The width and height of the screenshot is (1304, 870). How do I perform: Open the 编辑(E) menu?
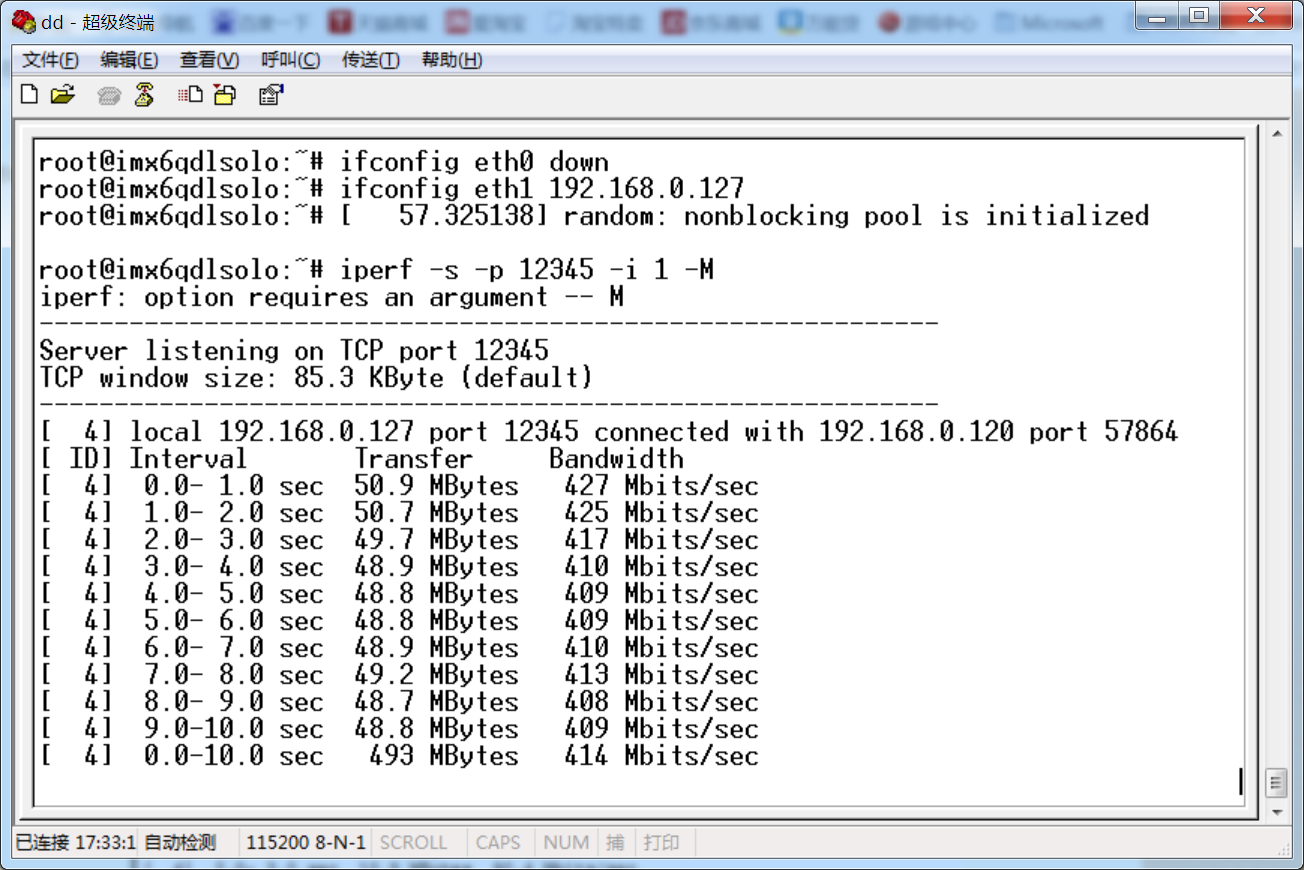pyautogui.click(x=129, y=60)
